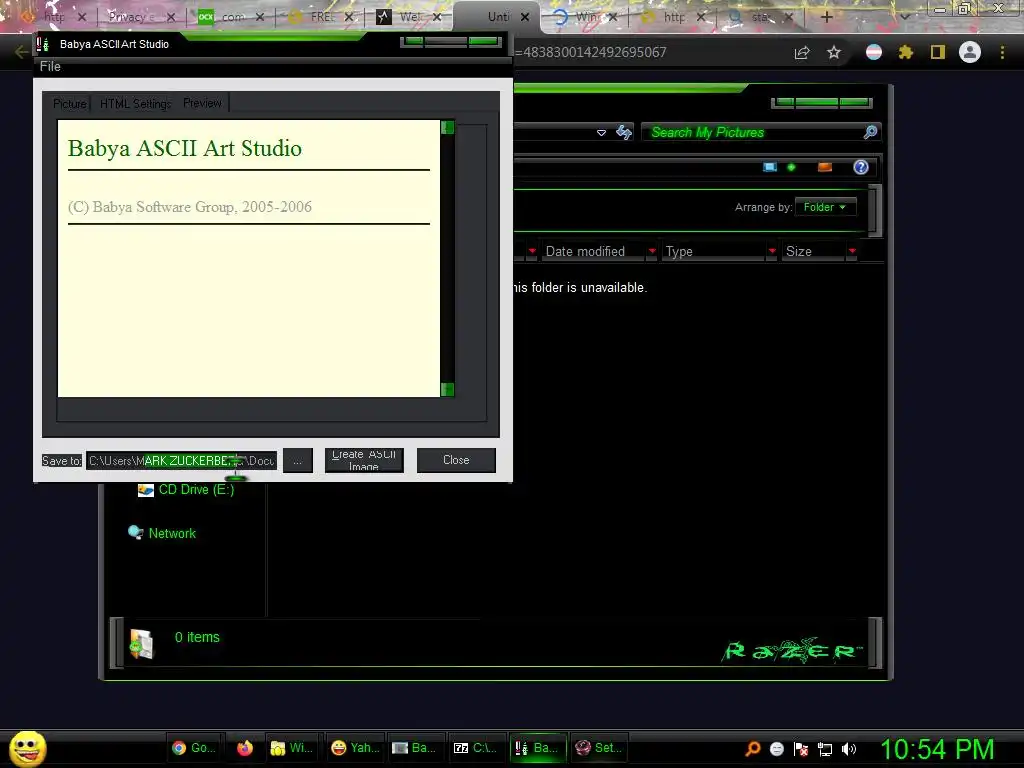Click the orange preview pane icon in Explorer toolbar
This screenshot has height=768, width=1024.
[x=825, y=167]
